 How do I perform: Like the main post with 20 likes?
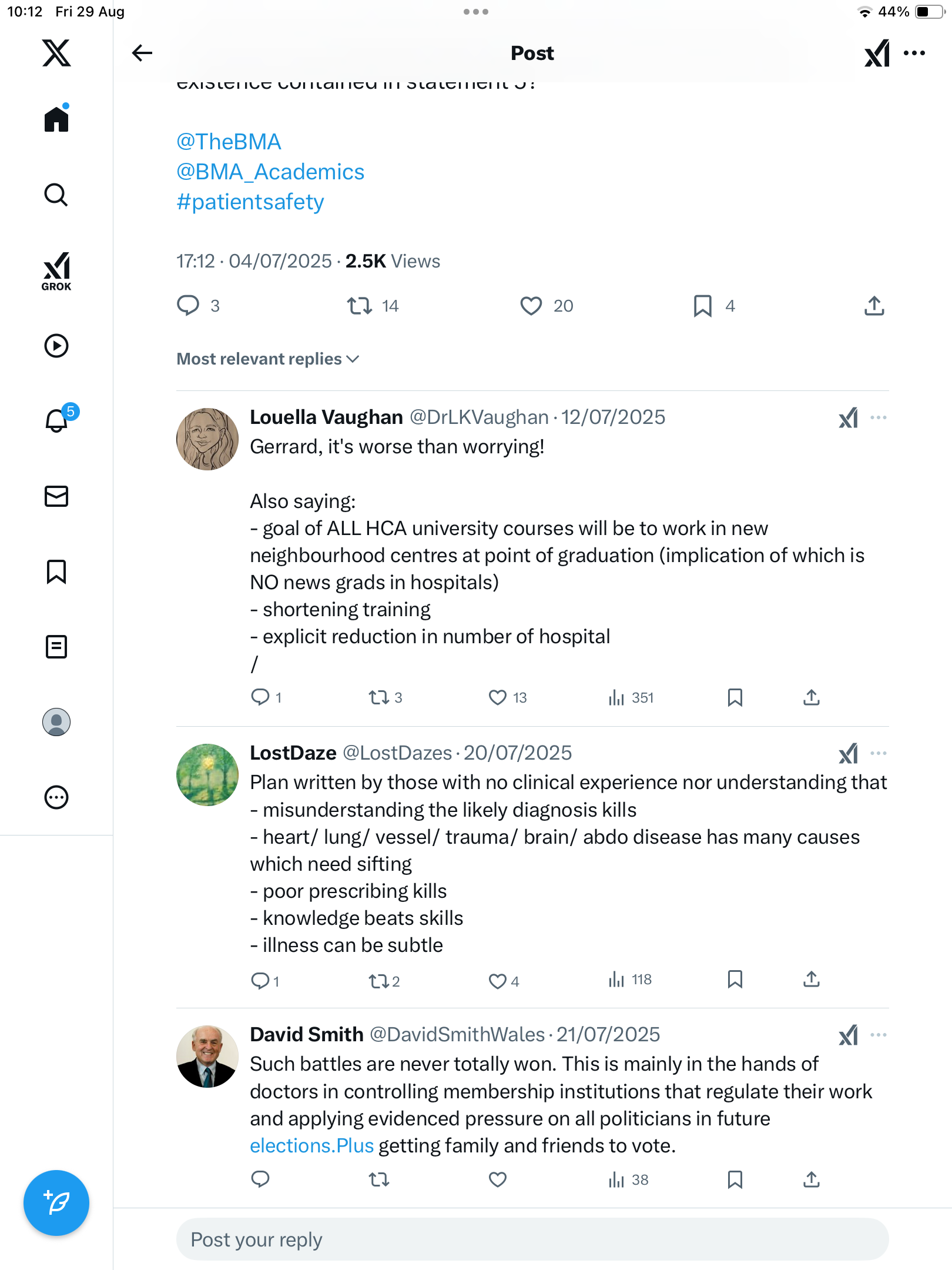(x=531, y=306)
